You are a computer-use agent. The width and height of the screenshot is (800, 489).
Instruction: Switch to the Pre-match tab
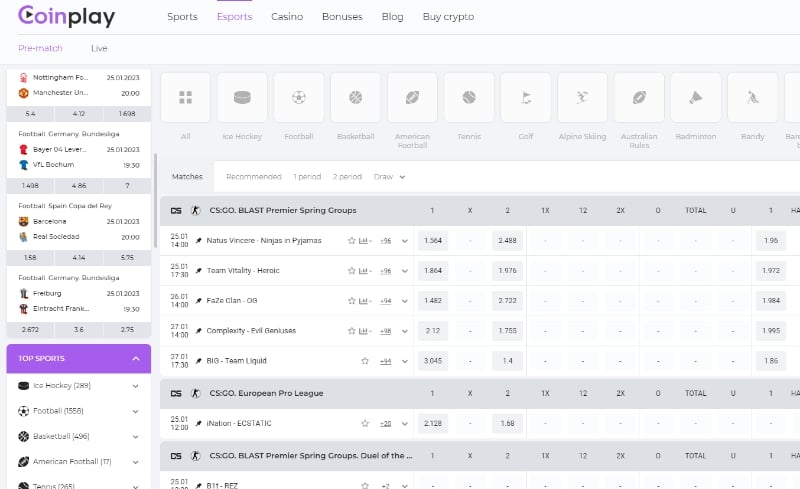pyautogui.click(x=40, y=48)
